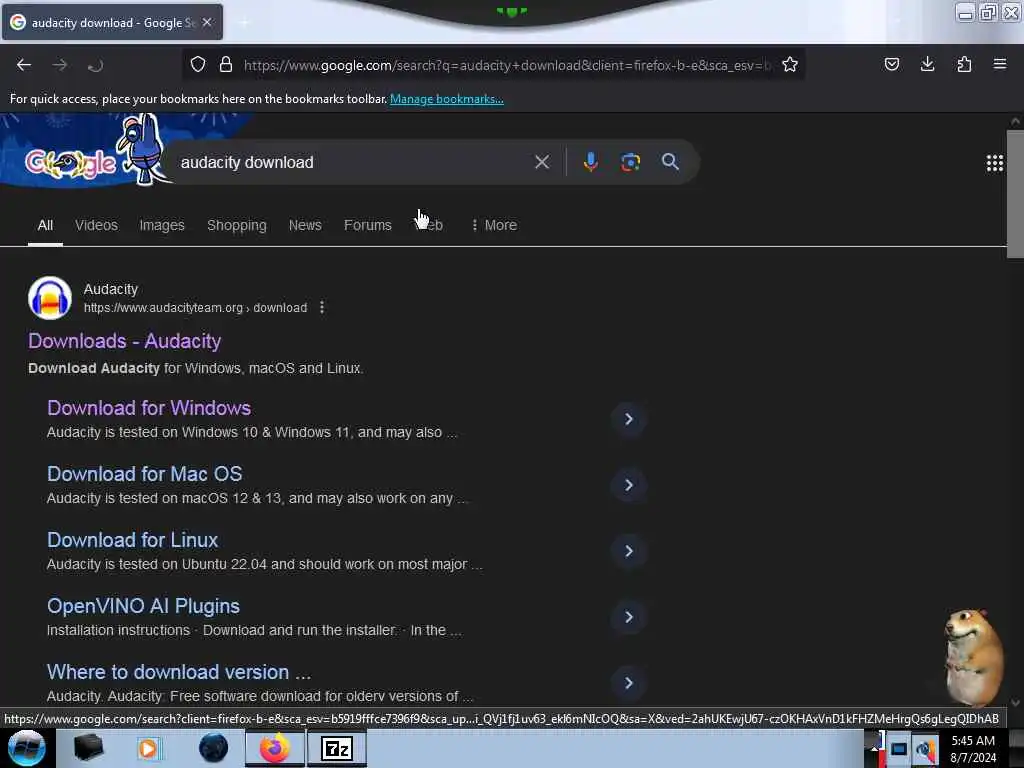Image resolution: width=1024 pixels, height=768 pixels.
Task: Open media player taskbar icon
Action: (148, 748)
